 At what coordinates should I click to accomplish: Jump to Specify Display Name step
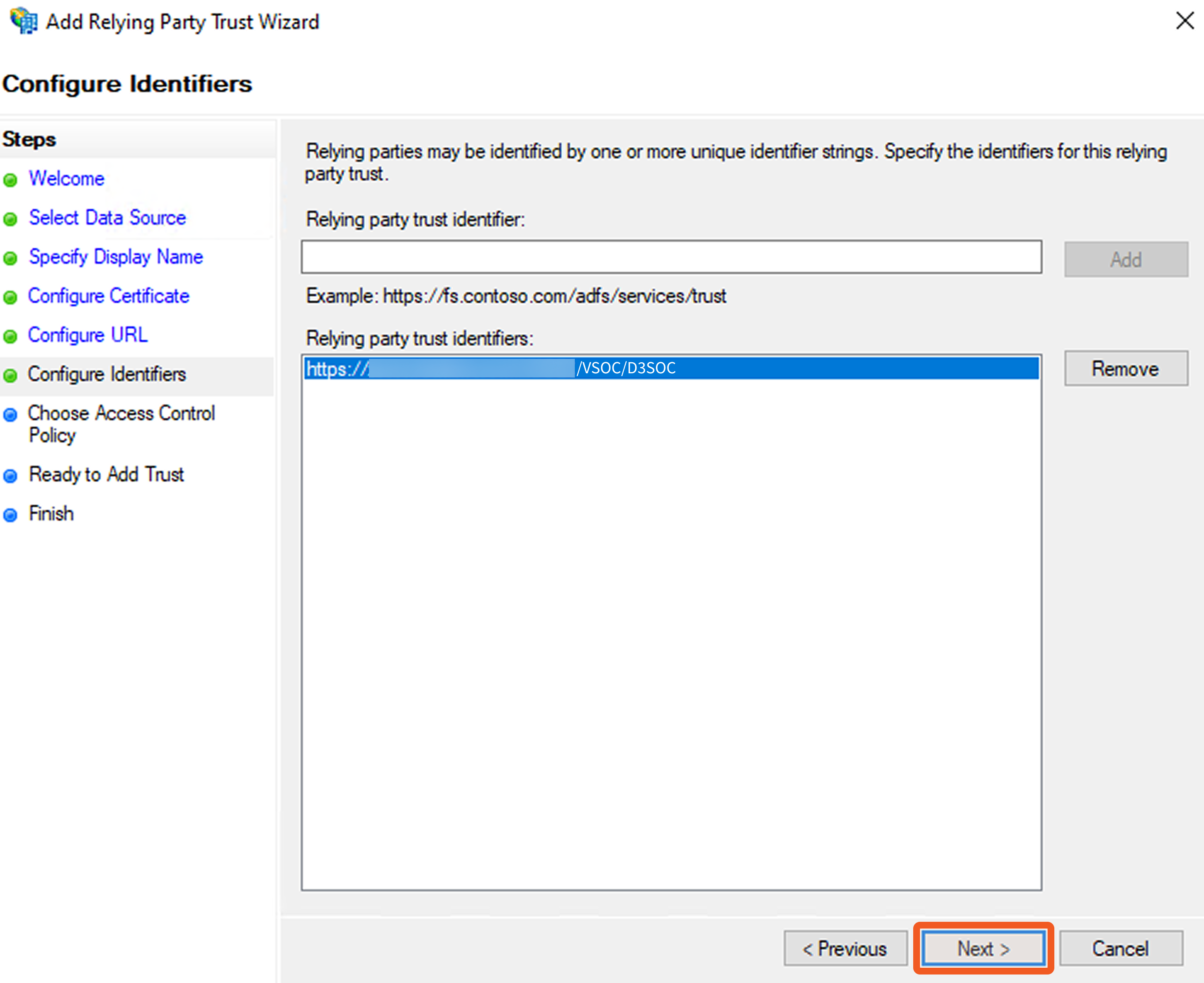point(116,257)
